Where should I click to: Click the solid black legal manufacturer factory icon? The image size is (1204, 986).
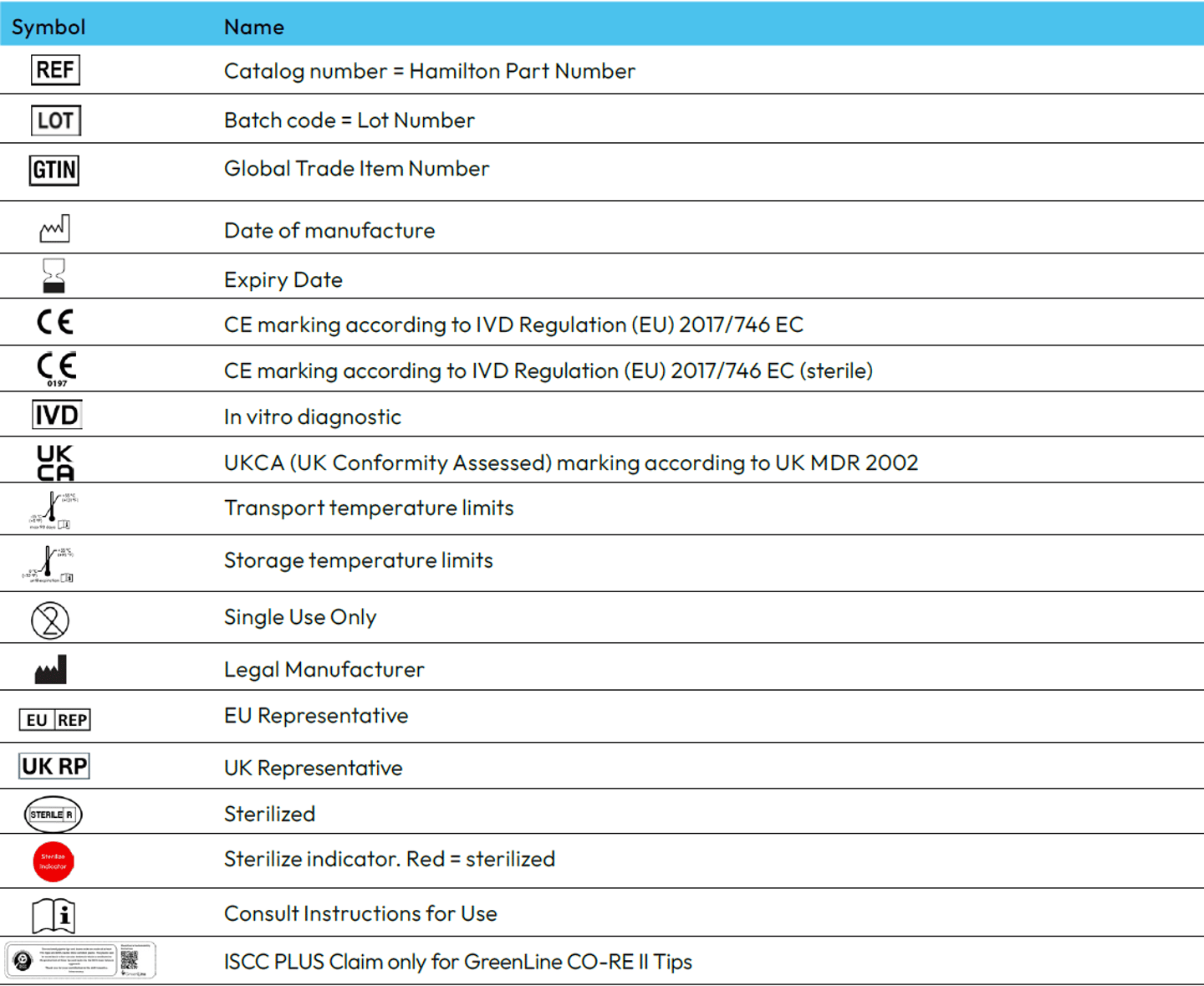click(50, 669)
